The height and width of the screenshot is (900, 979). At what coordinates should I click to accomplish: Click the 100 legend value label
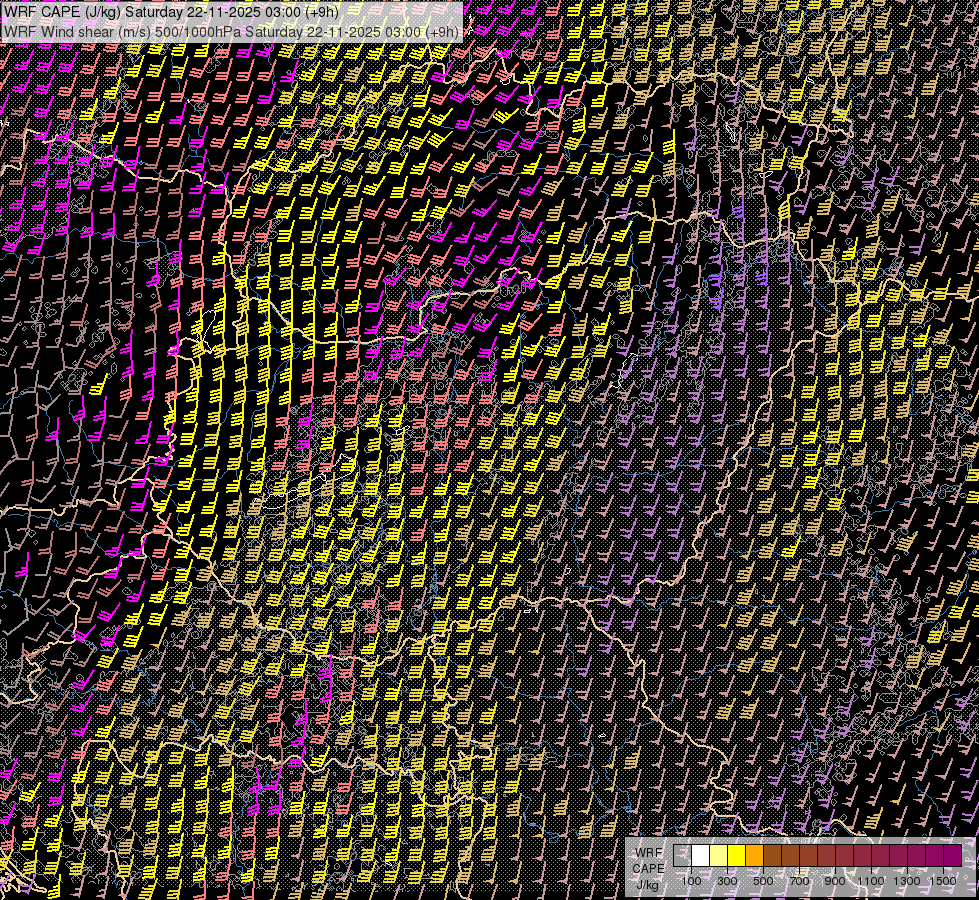[692, 881]
